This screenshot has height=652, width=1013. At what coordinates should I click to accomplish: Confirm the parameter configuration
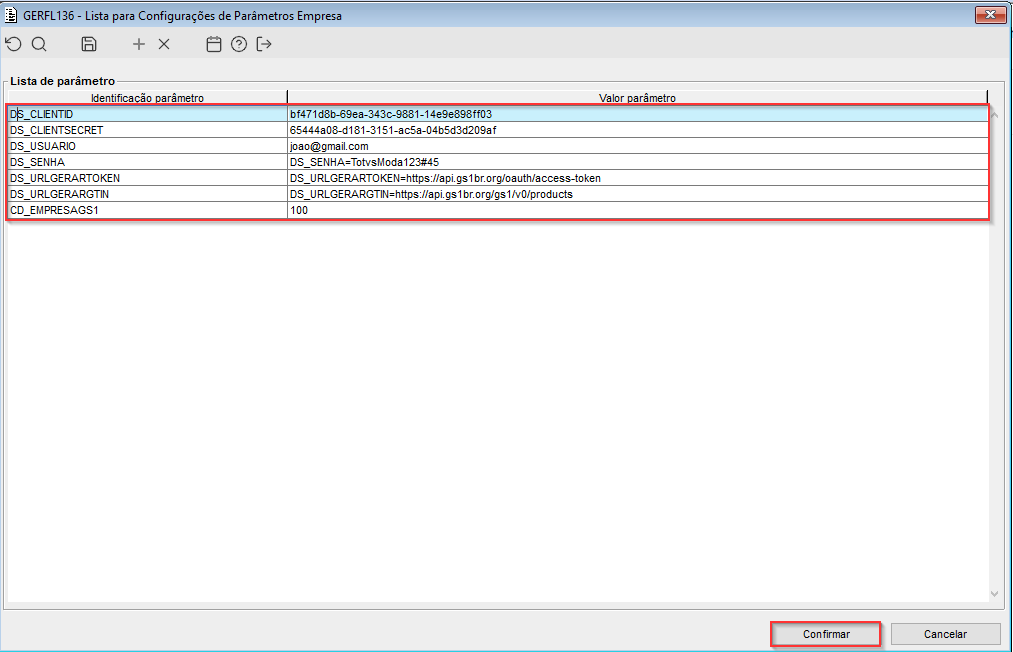pyautogui.click(x=826, y=634)
